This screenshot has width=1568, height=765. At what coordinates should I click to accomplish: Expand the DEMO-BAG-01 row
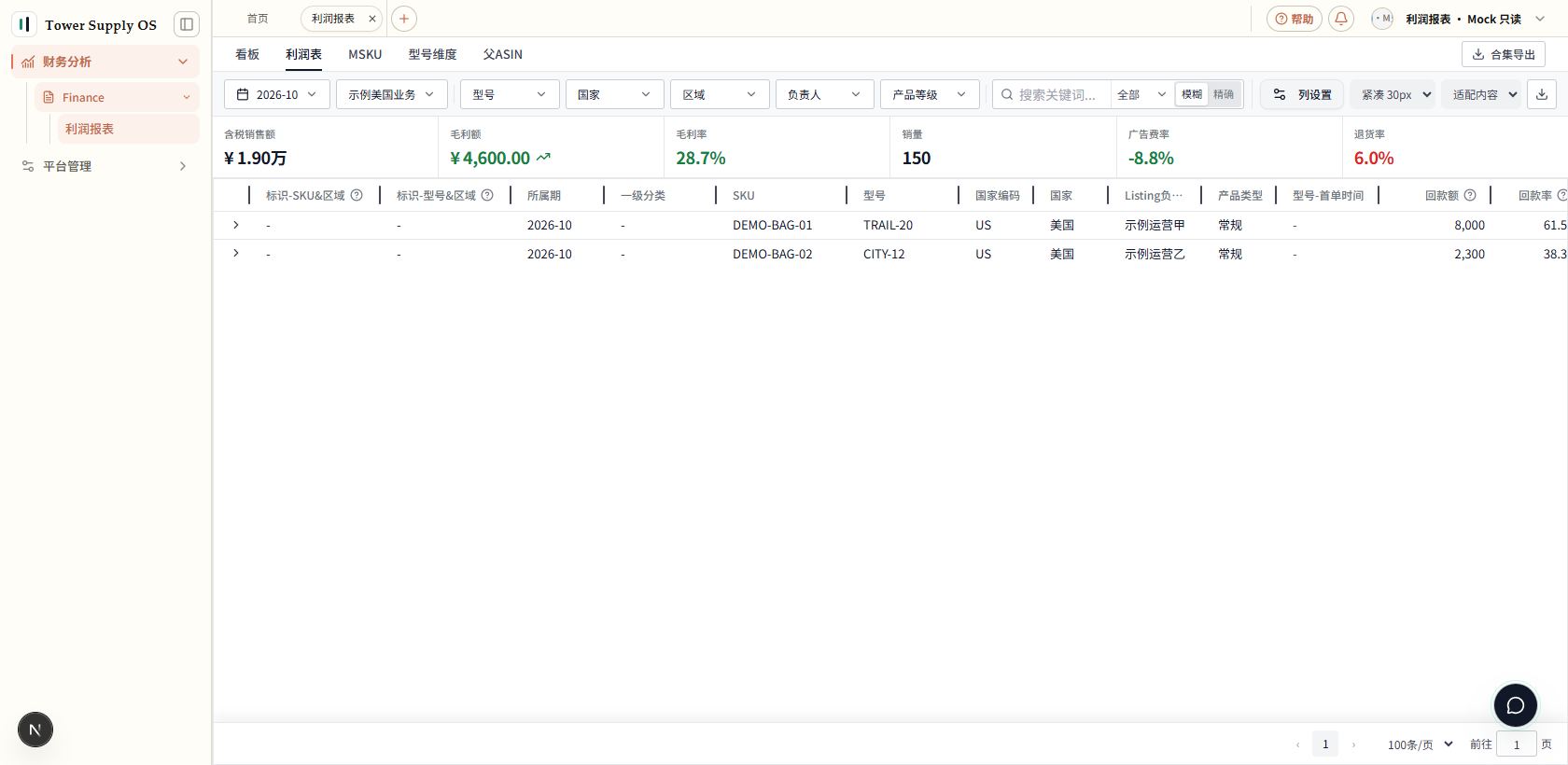pos(236,225)
